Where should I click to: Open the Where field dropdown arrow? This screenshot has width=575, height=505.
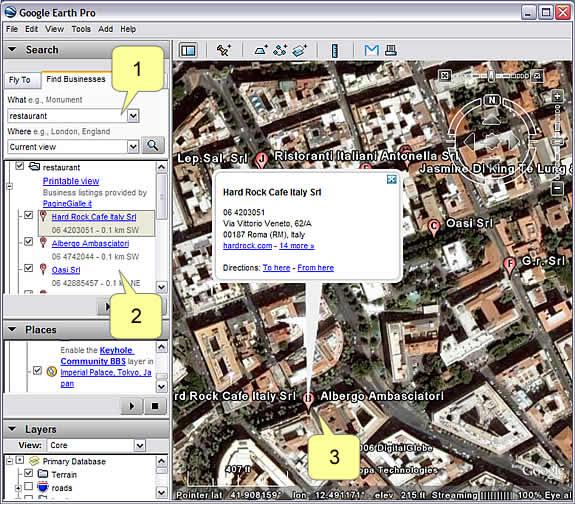click(x=133, y=147)
